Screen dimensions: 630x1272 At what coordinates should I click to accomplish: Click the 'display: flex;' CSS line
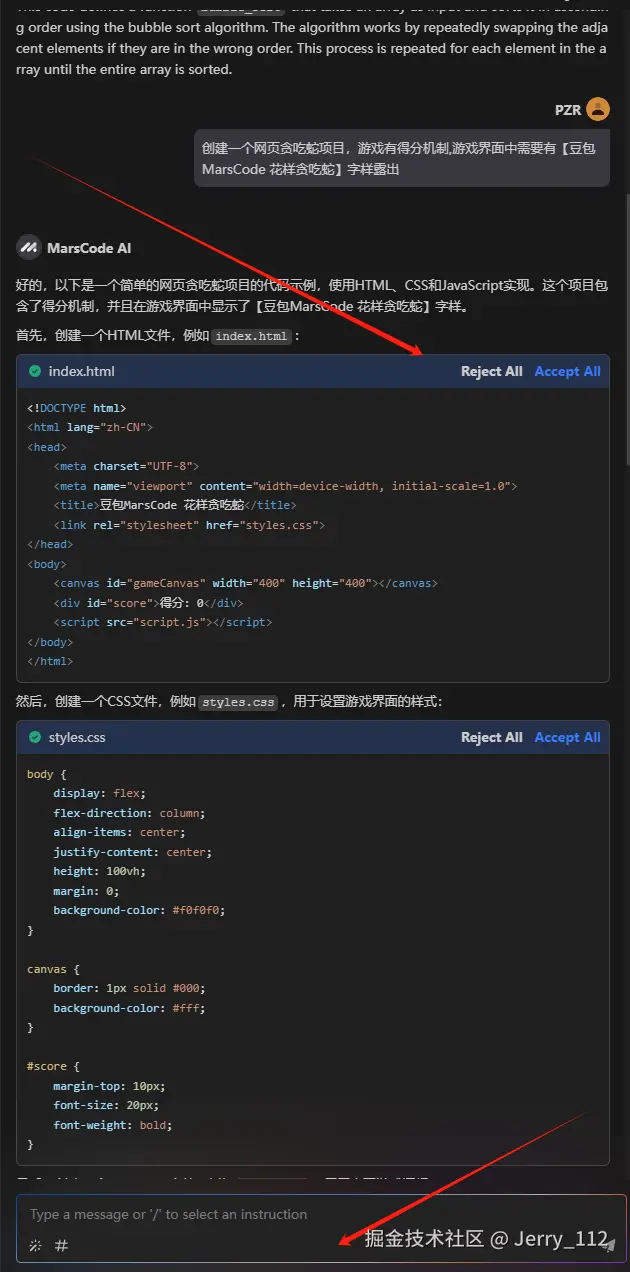tap(100, 793)
